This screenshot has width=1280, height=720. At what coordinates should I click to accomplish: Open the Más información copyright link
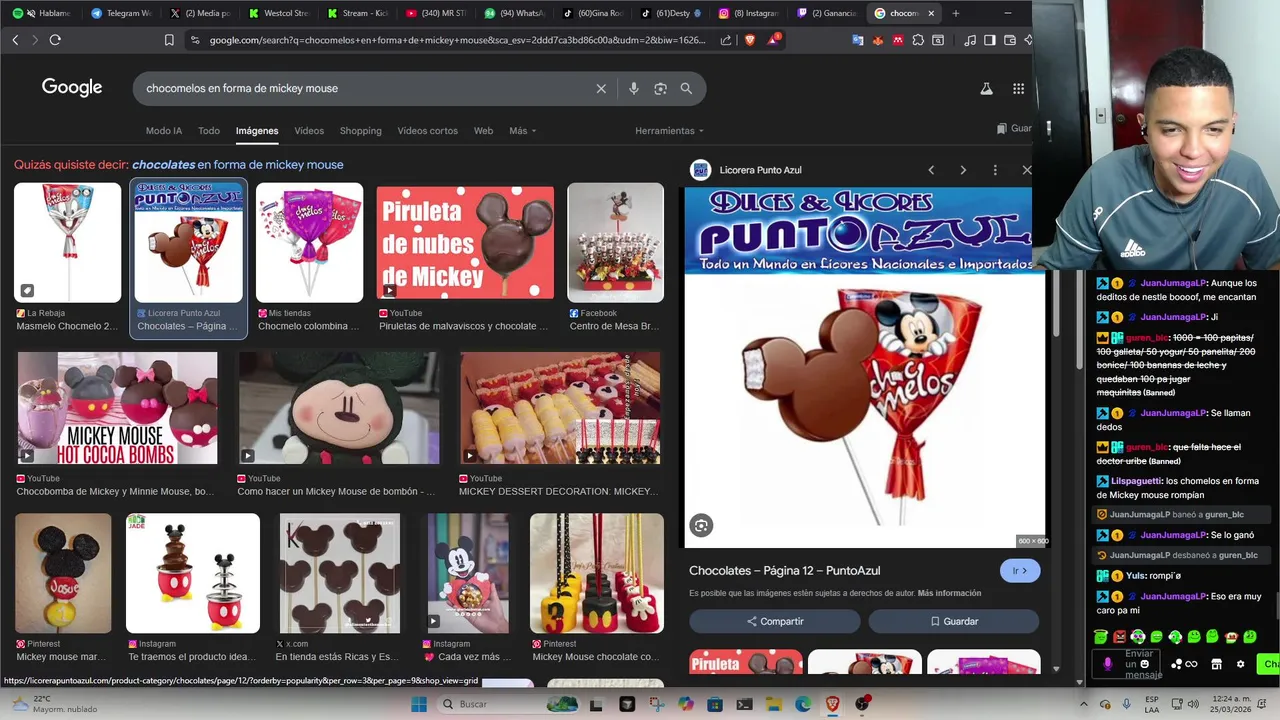pyautogui.click(x=949, y=593)
